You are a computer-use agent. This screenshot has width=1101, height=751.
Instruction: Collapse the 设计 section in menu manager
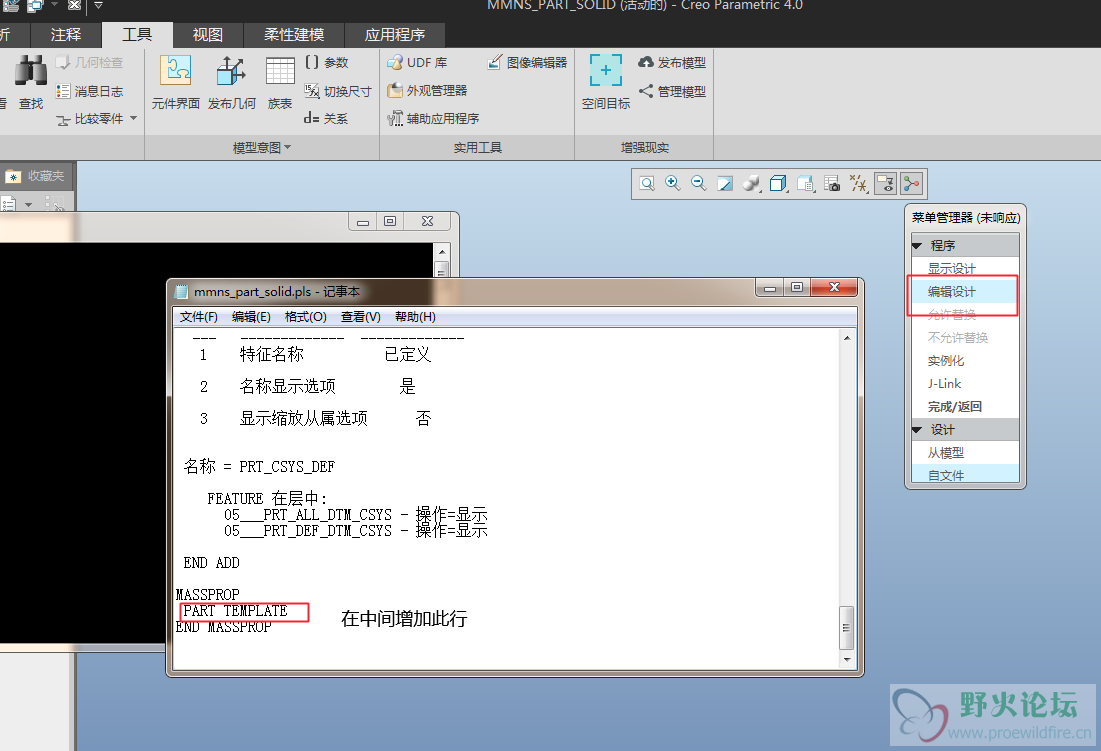tap(917, 430)
